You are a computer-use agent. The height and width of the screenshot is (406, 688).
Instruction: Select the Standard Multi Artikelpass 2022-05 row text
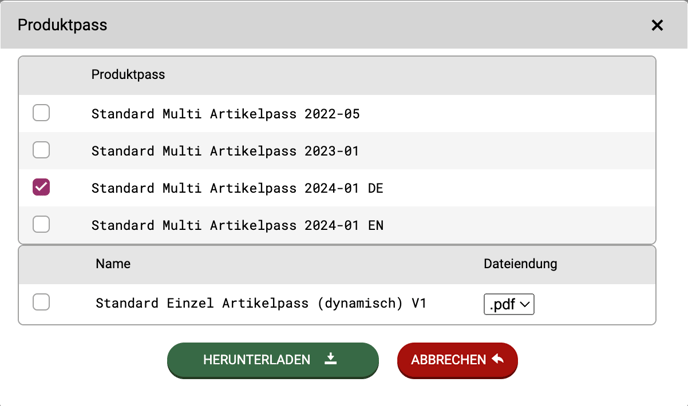point(226,114)
